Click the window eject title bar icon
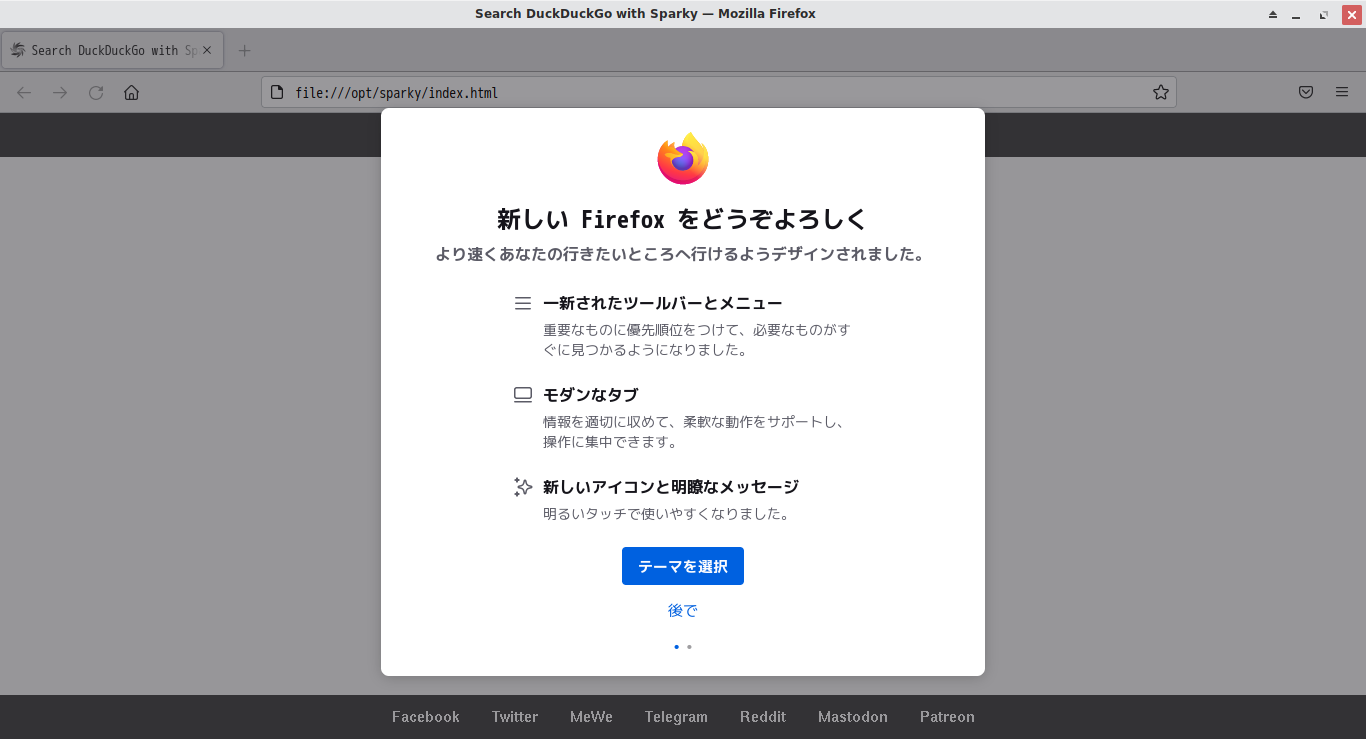This screenshot has width=1366, height=739. [x=1273, y=14]
